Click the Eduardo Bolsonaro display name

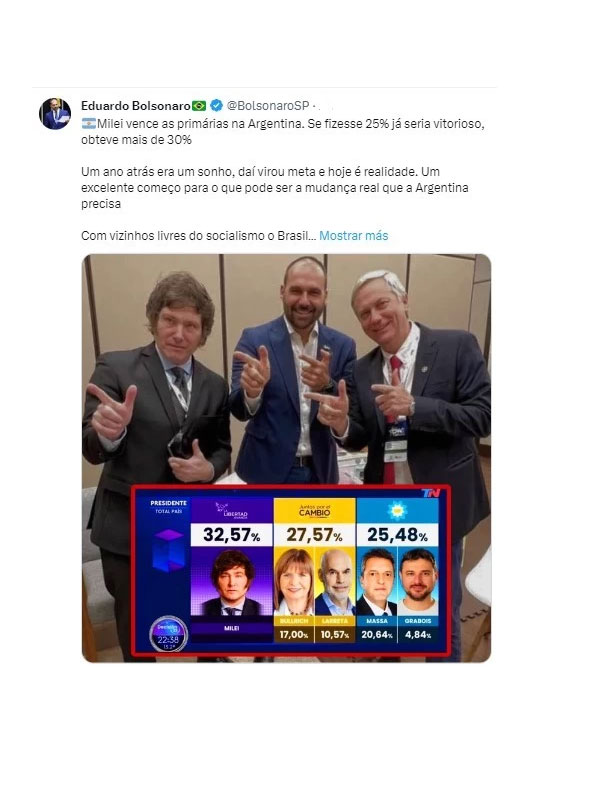coord(136,106)
